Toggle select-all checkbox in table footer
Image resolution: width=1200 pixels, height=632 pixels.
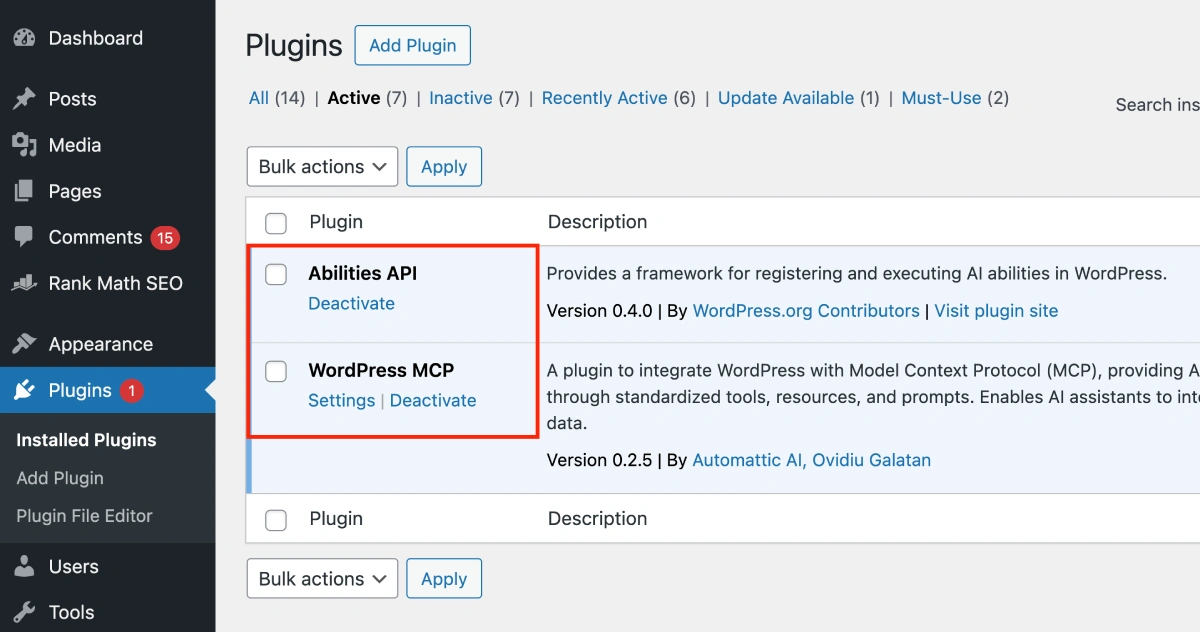pos(276,520)
